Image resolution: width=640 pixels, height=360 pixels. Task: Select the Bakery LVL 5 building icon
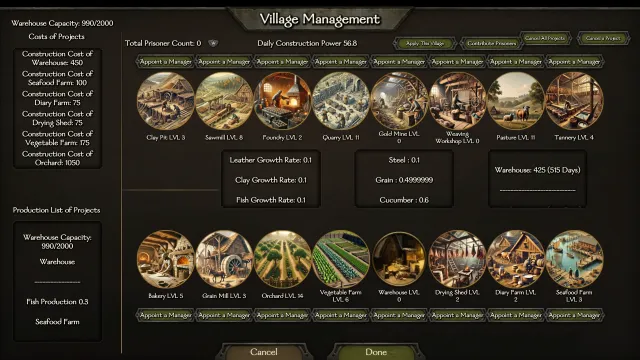pyautogui.click(x=165, y=259)
